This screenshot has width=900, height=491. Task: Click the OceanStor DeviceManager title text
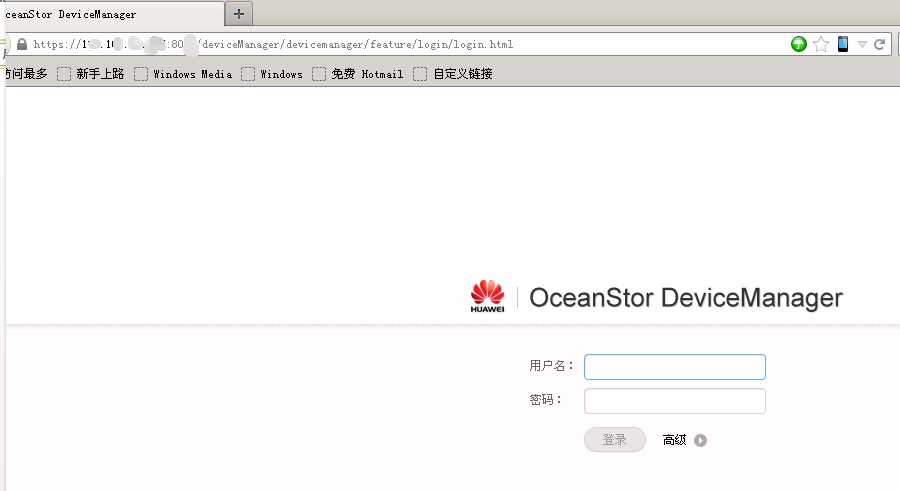(x=686, y=297)
